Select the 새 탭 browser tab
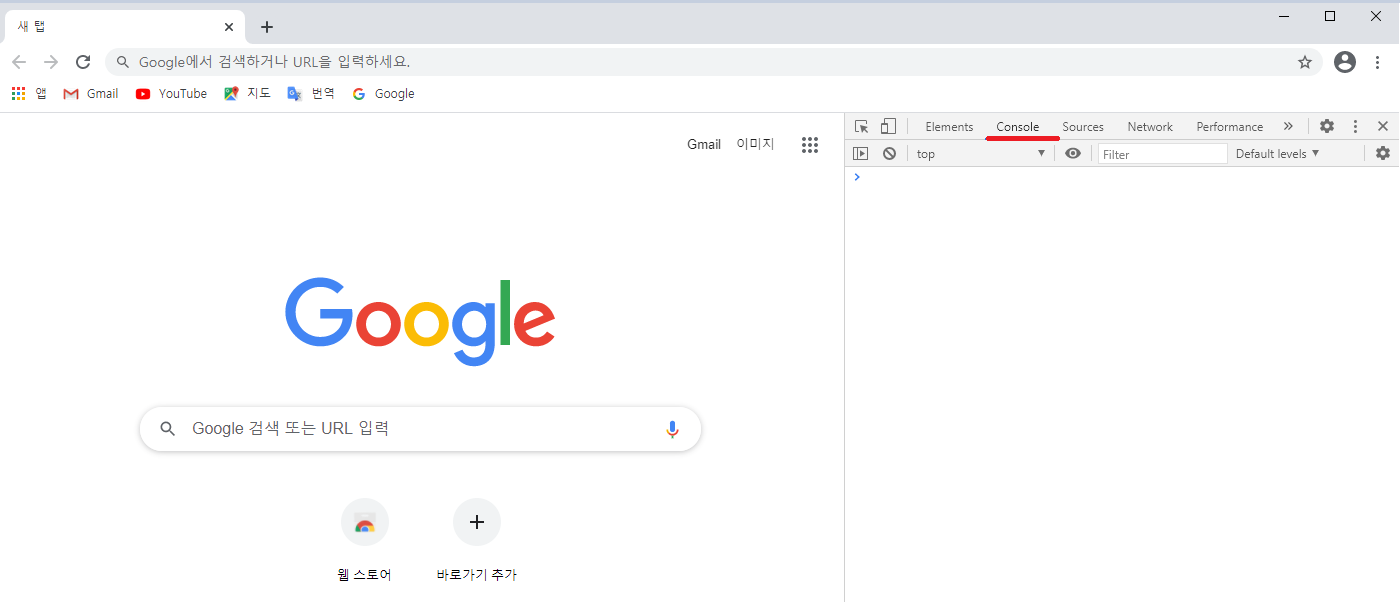The image size is (1400, 603). (123, 27)
